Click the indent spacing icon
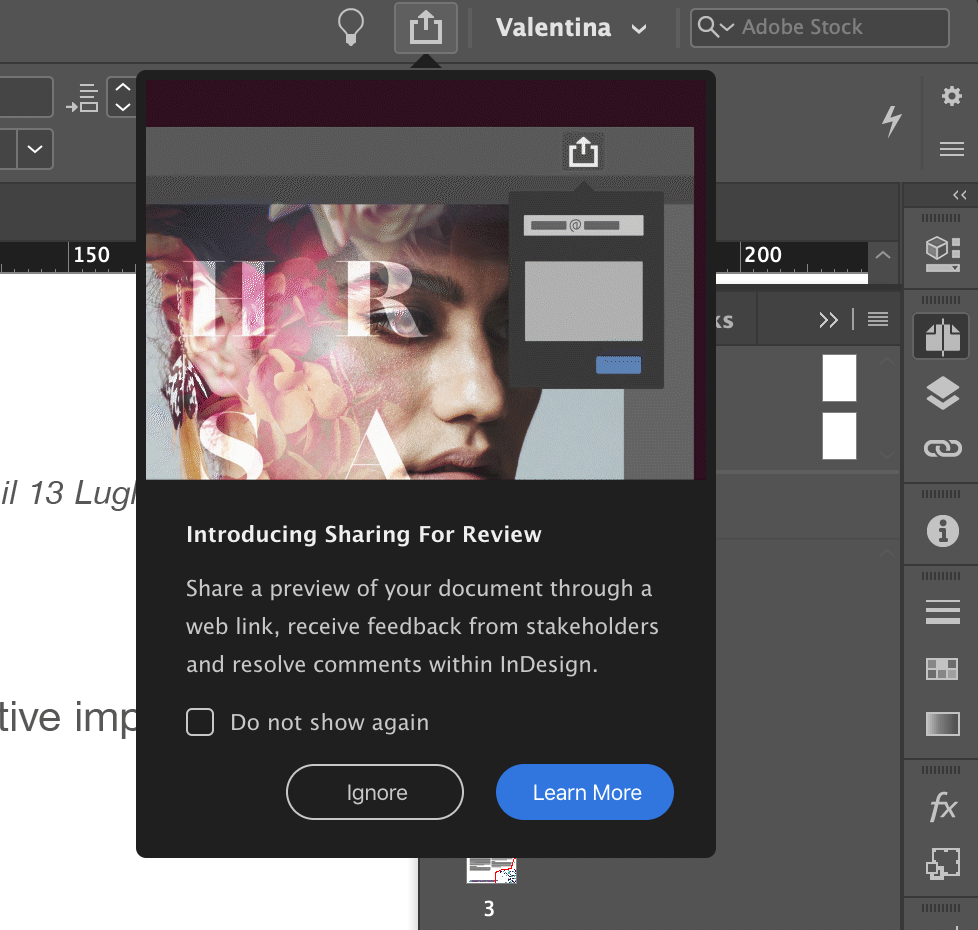Image resolution: width=978 pixels, height=930 pixels. click(x=82, y=98)
